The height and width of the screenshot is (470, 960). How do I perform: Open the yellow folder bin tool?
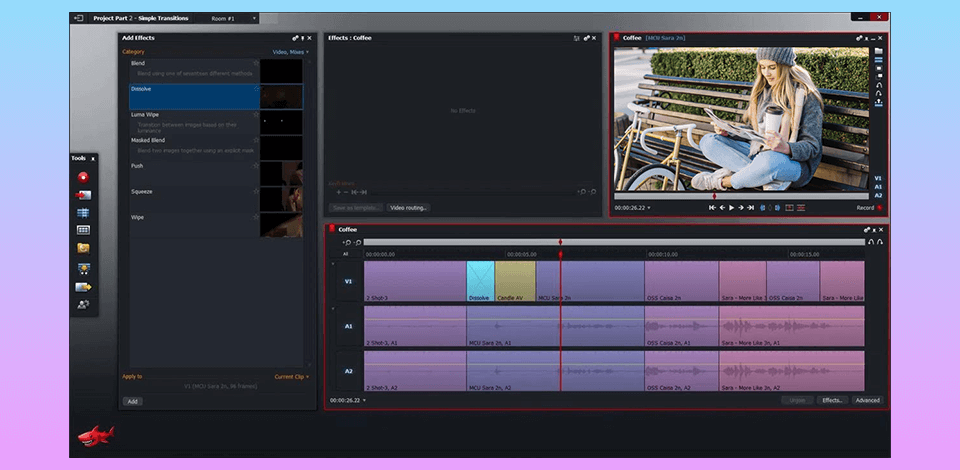tap(84, 248)
